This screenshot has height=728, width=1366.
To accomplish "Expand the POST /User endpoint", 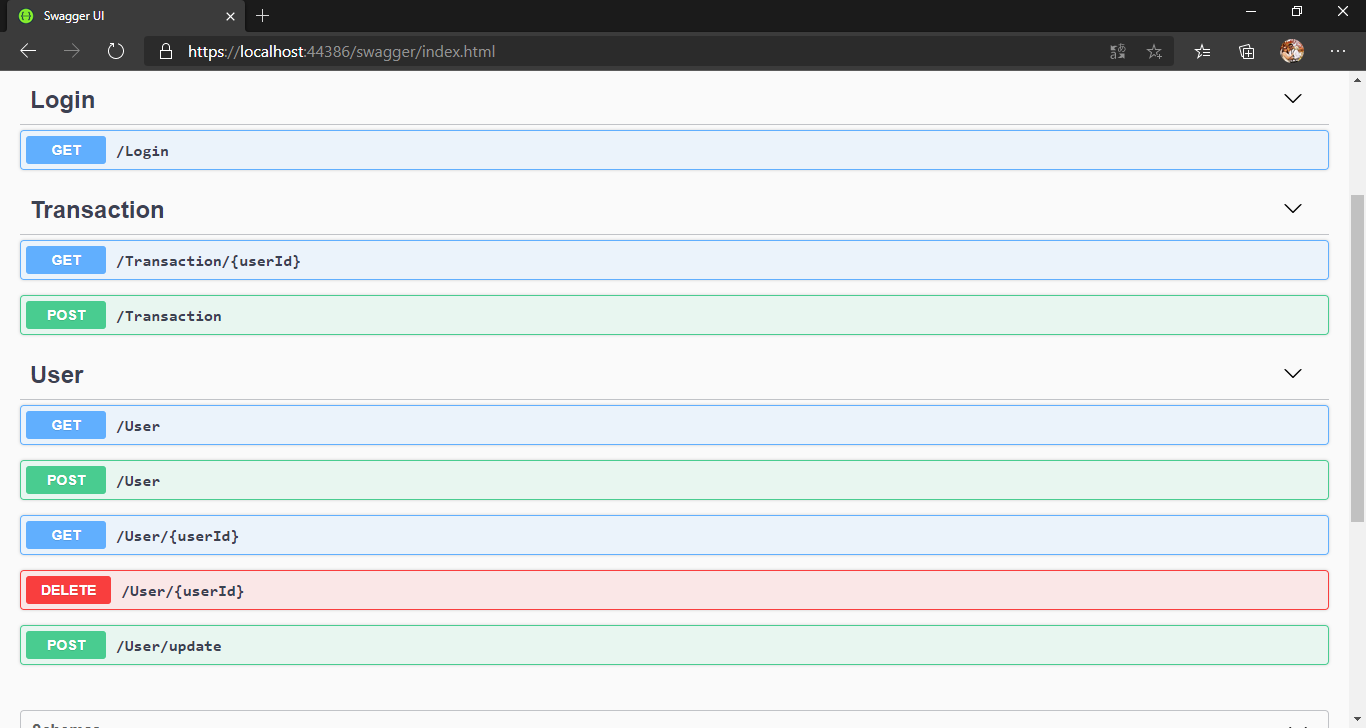I will [x=674, y=480].
